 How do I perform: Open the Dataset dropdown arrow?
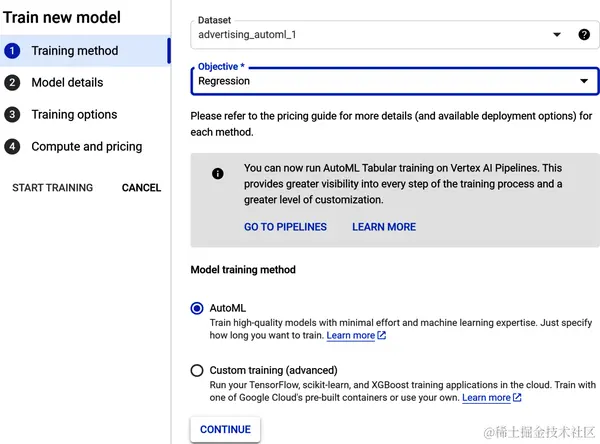tap(557, 35)
